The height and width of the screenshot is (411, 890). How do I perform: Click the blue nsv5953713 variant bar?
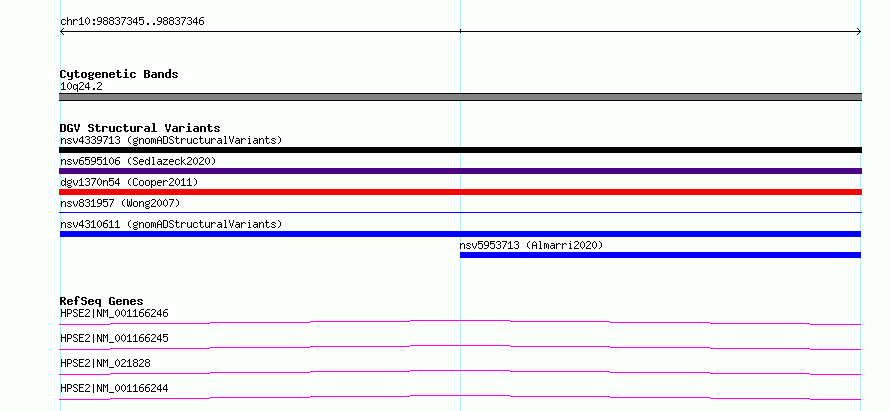click(661, 255)
